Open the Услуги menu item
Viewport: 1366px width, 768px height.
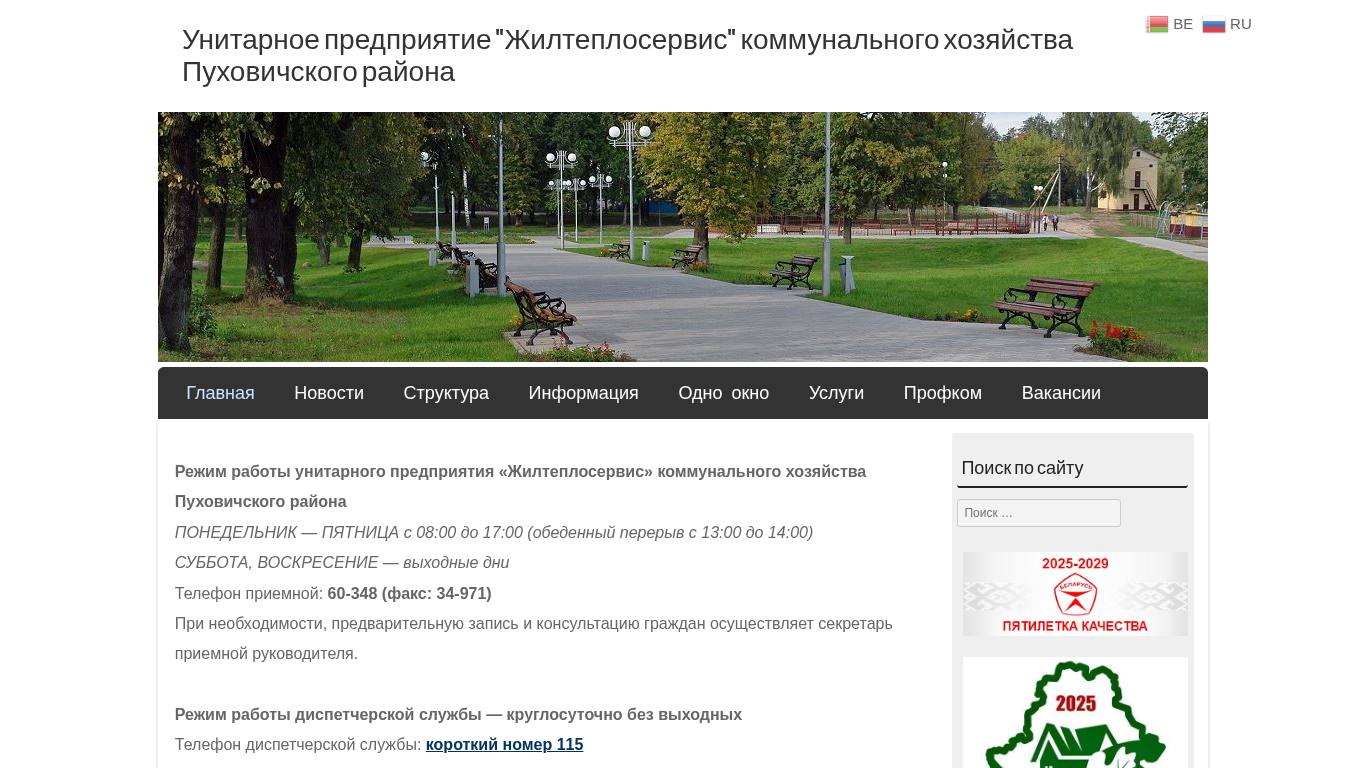(836, 393)
